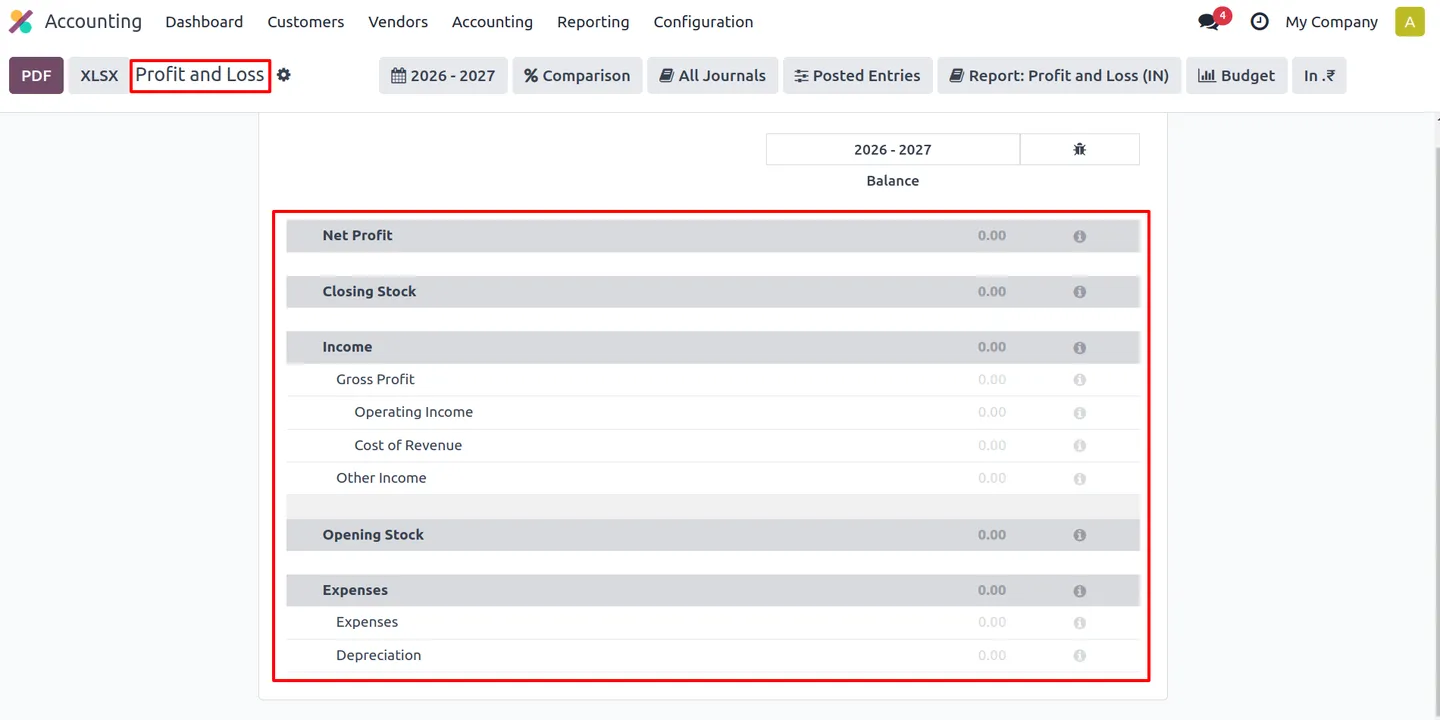Expand the Other Income line
1440x720 pixels.
tap(381, 478)
